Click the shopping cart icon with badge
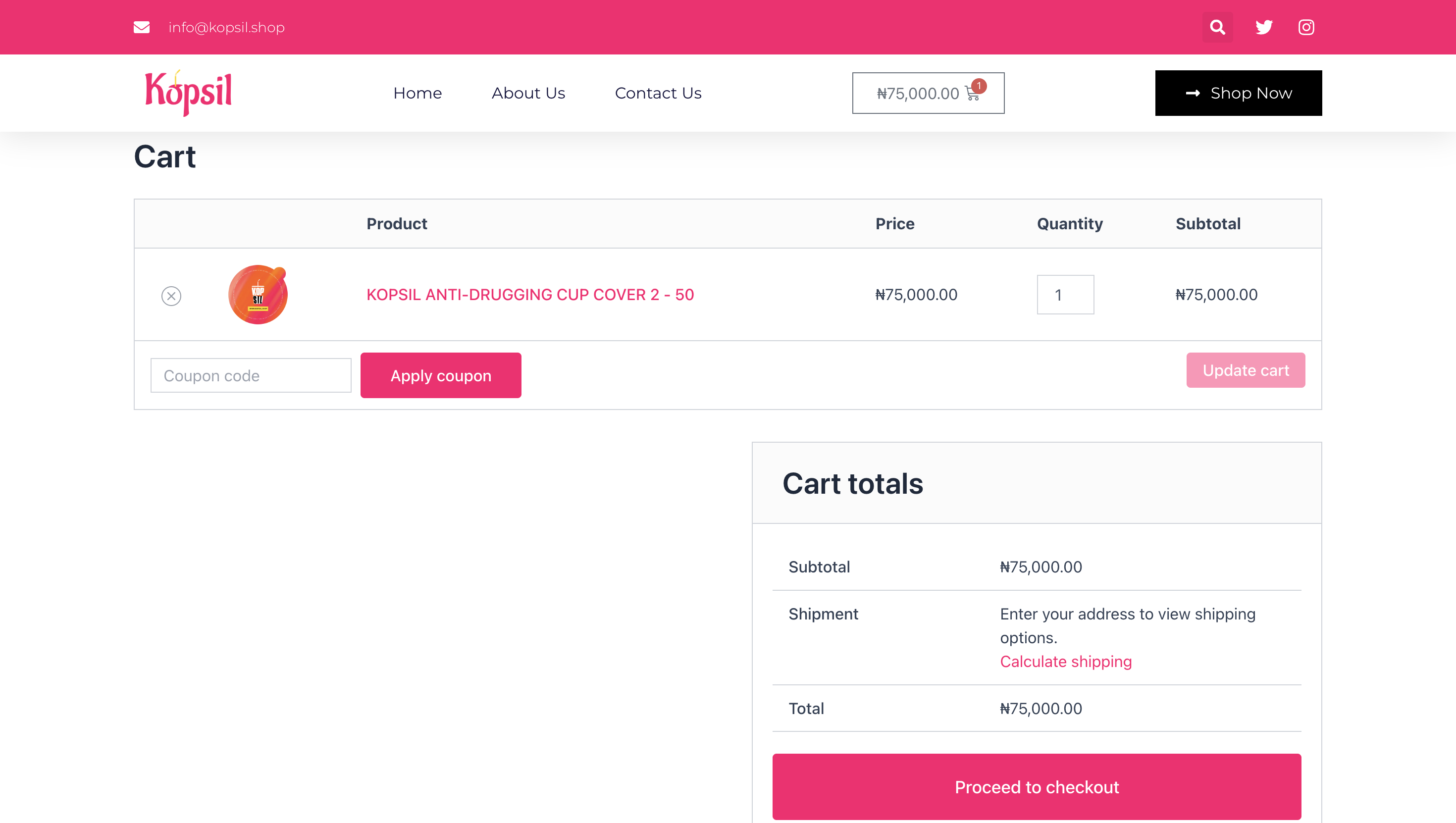Viewport: 1456px width, 823px height. (973, 93)
